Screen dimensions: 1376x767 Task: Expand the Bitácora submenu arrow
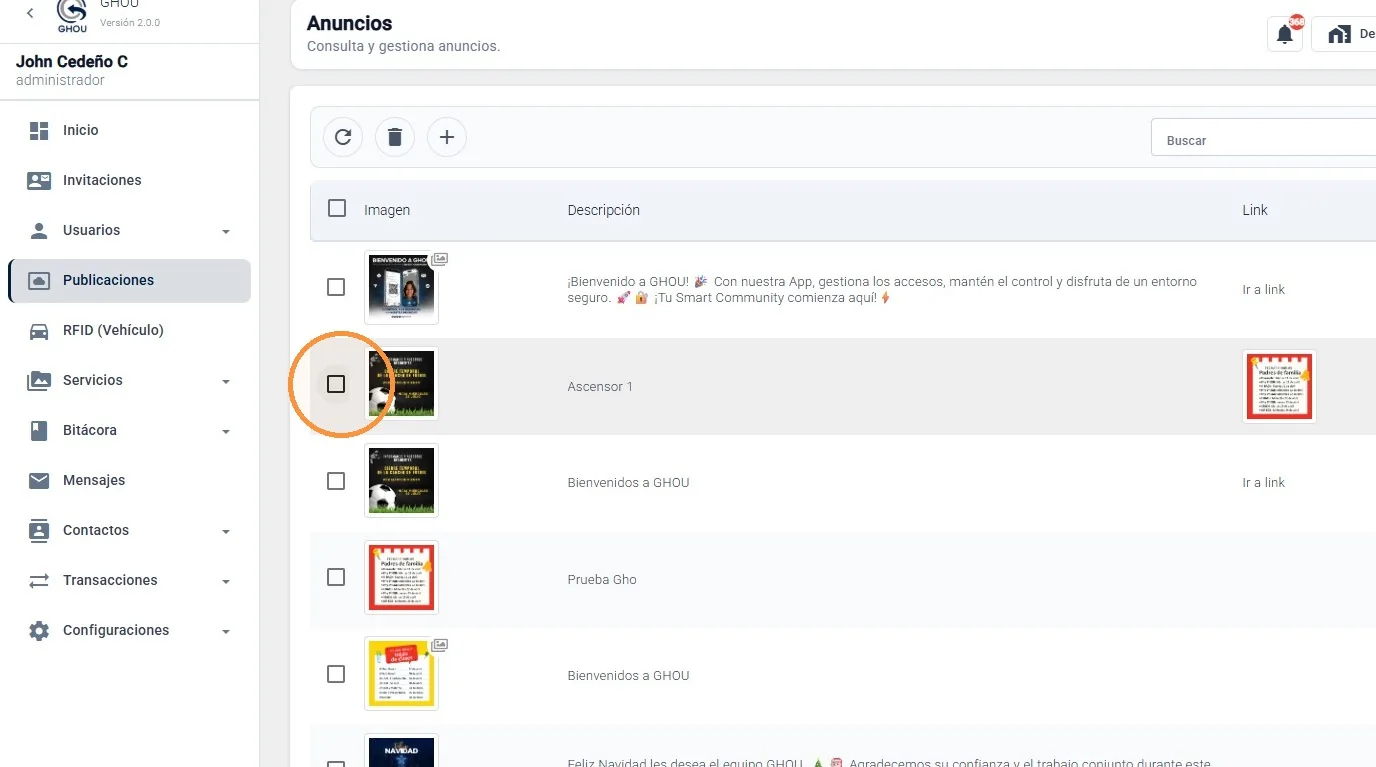(226, 431)
